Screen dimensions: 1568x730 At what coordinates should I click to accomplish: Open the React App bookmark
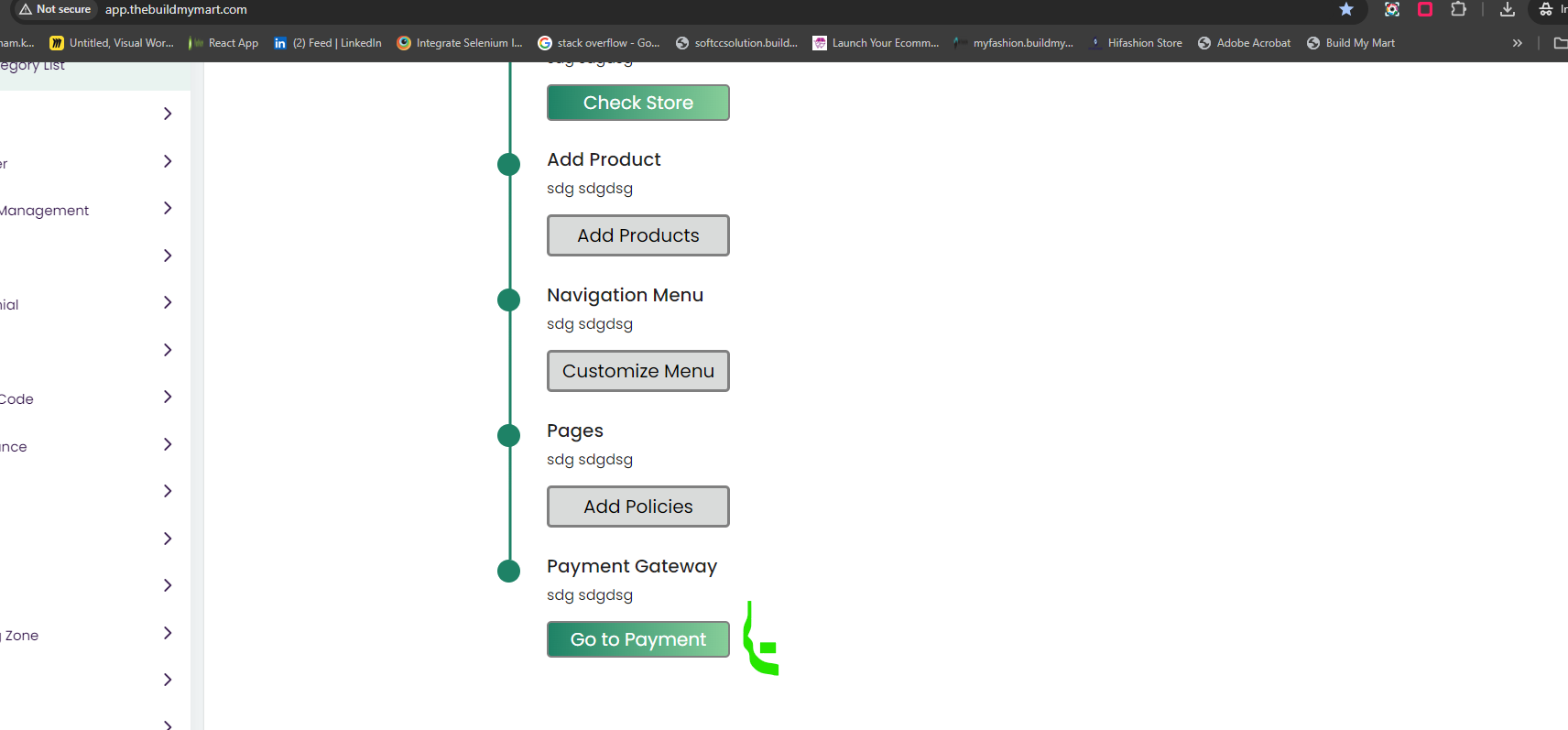pos(224,43)
